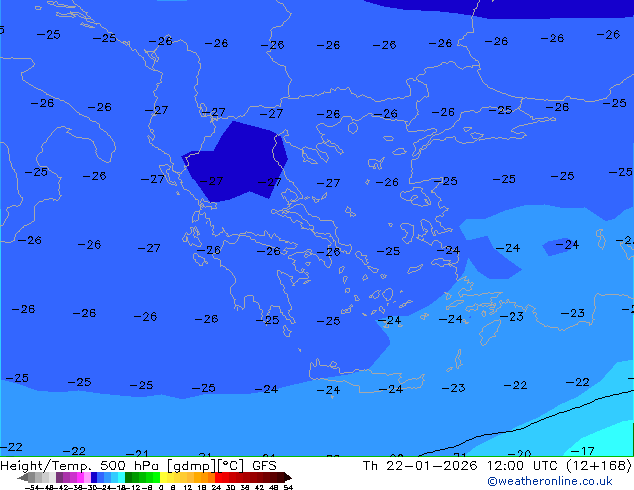The height and width of the screenshot is (490, 634).
Task: Click the Height/Temp. 500 hPa title text
Action: (80, 466)
